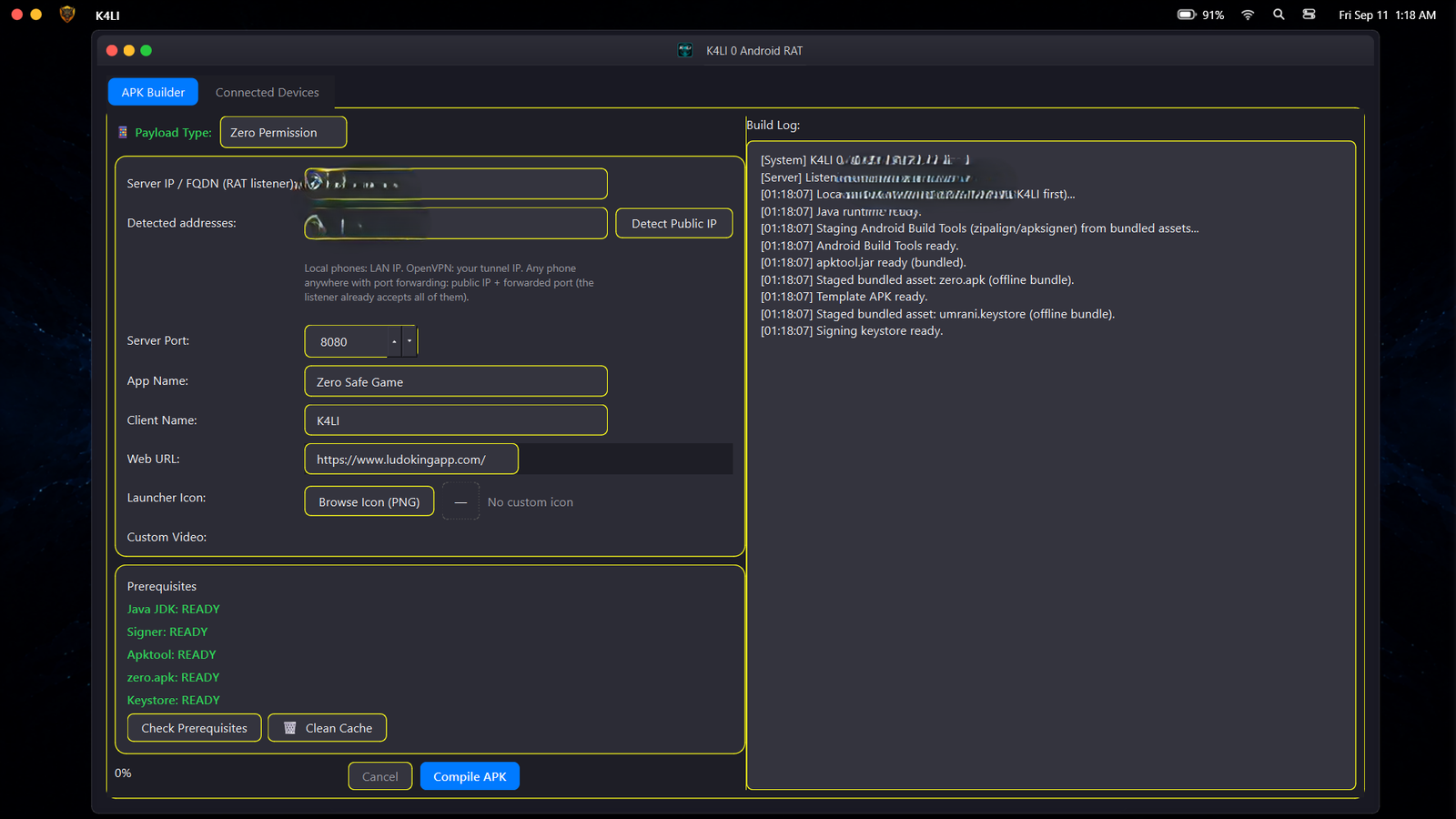Click the 'apktool.jar ready (bundled).' log entry
The image size is (1456, 819).
click(863, 262)
